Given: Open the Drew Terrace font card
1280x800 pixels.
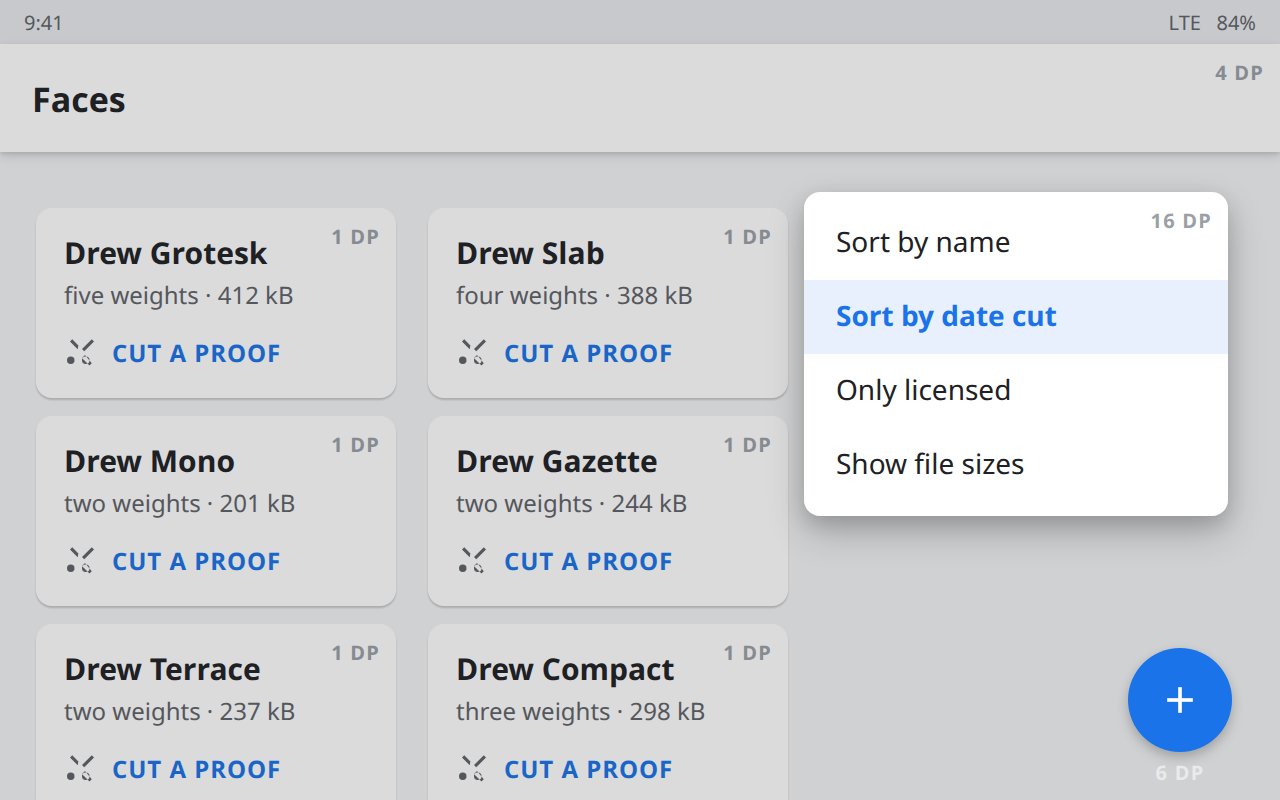Looking at the screenshot, I should click(216, 712).
